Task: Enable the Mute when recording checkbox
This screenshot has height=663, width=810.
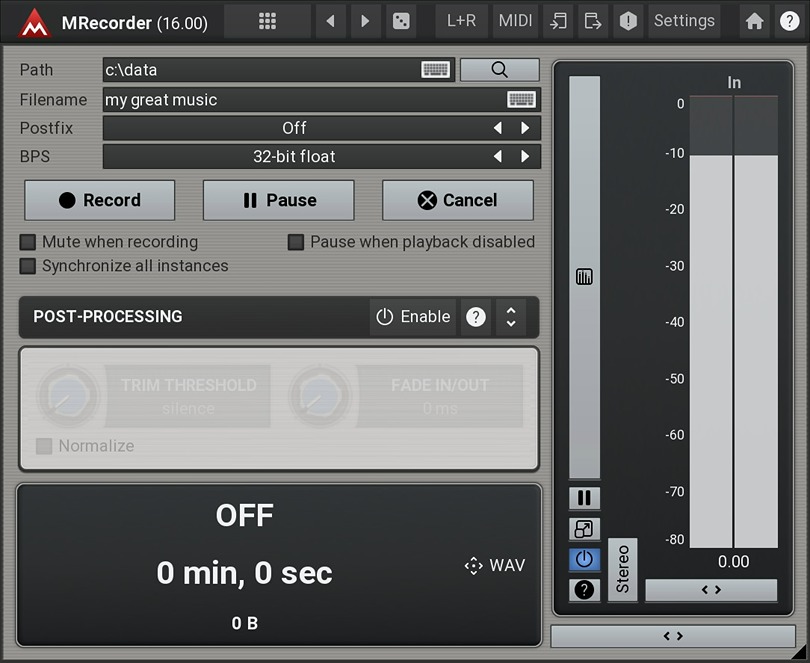Action: 30,242
